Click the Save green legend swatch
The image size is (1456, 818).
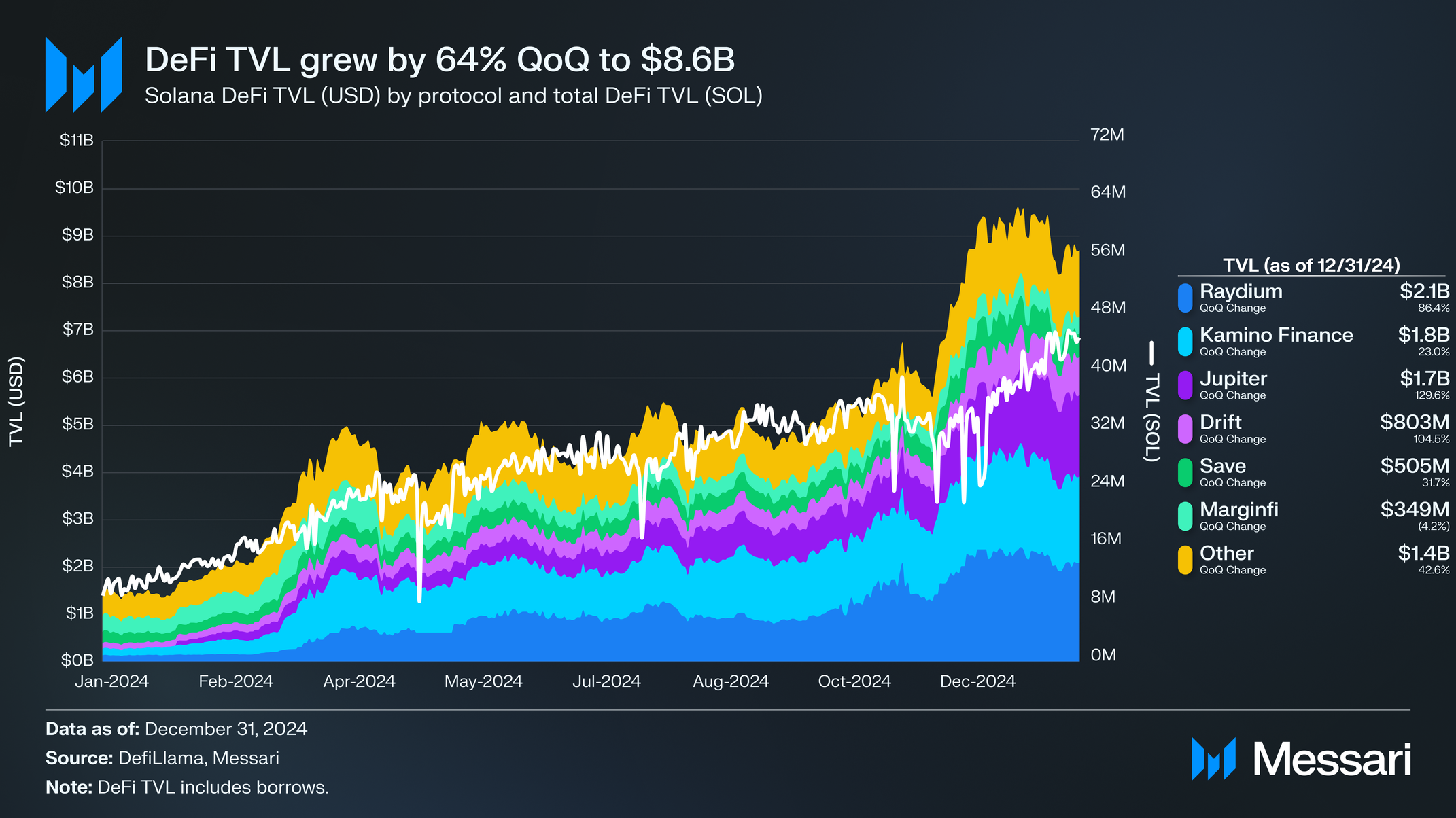(1185, 473)
